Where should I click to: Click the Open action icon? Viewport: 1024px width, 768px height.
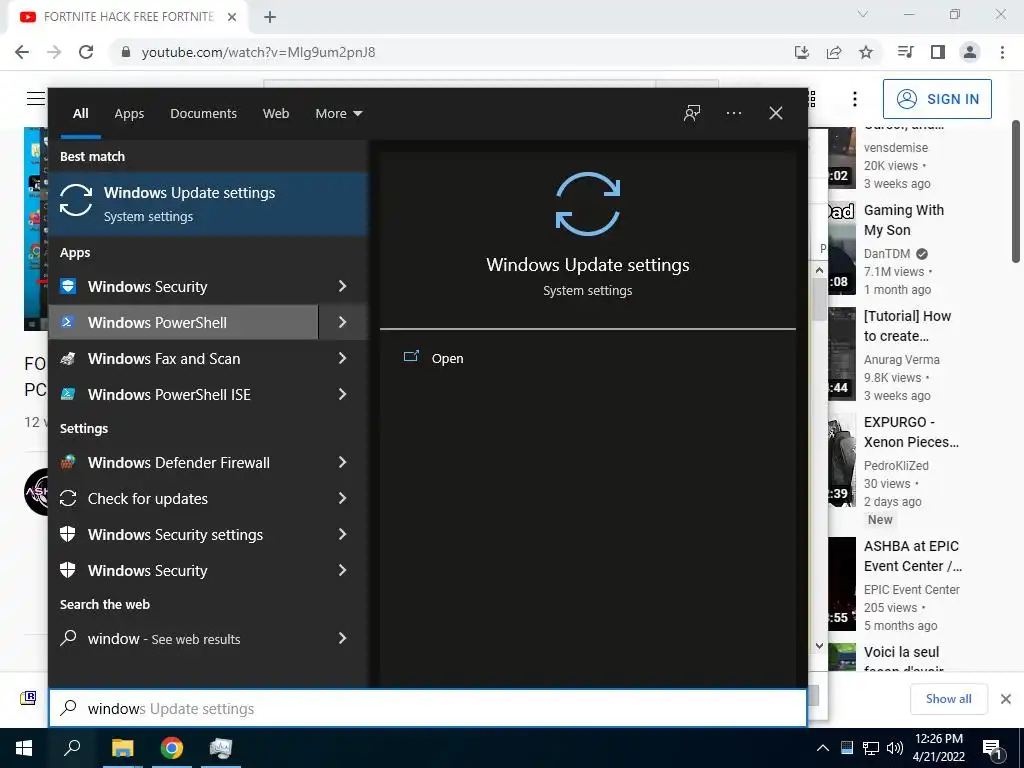click(x=411, y=357)
